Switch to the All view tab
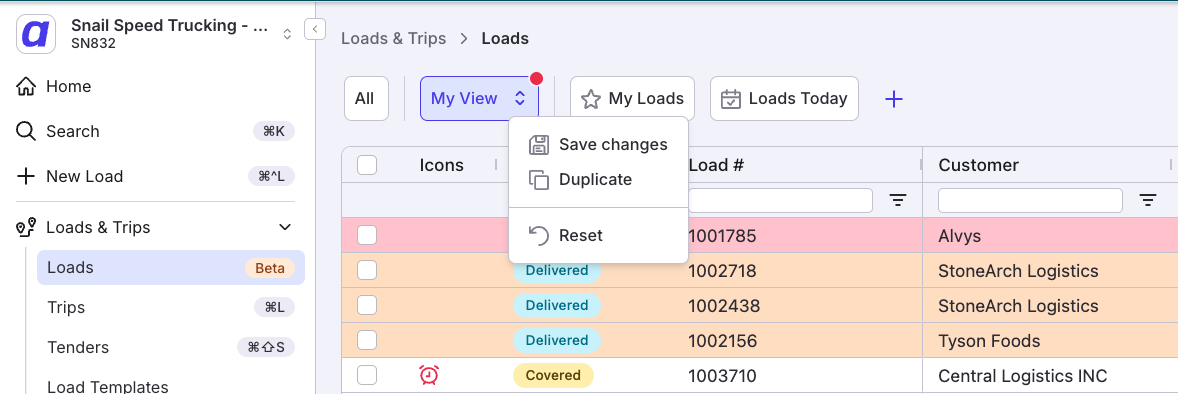The width and height of the screenshot is (1178, 394). coord(366,98)
